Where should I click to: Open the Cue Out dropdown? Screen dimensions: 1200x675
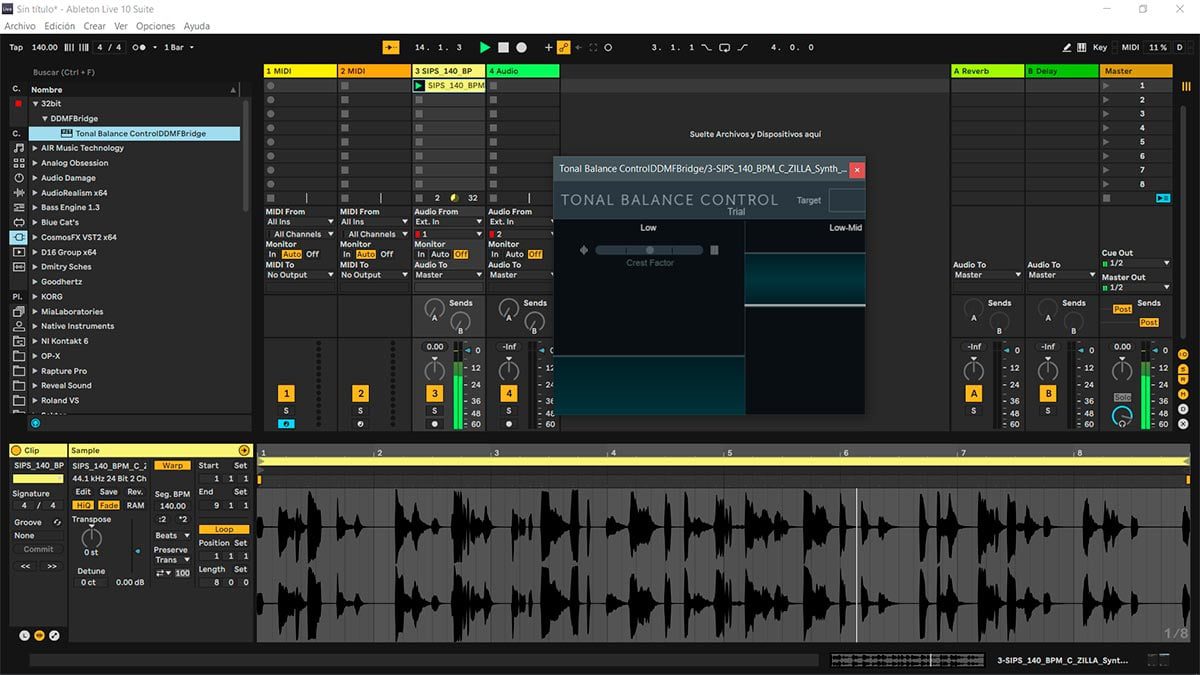point(1136,263)
